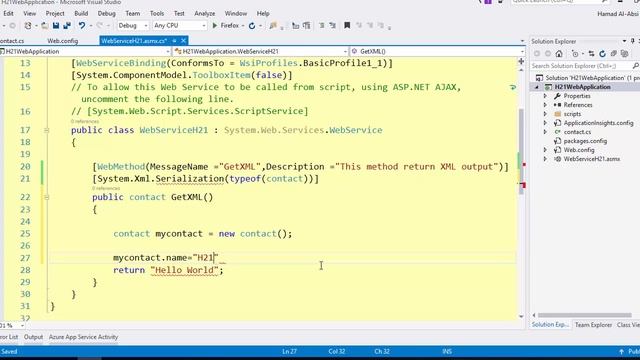Undo the last edit with the Undo arrow
Image resolution: width=640 pixels, height=360 pixels.
82,26
